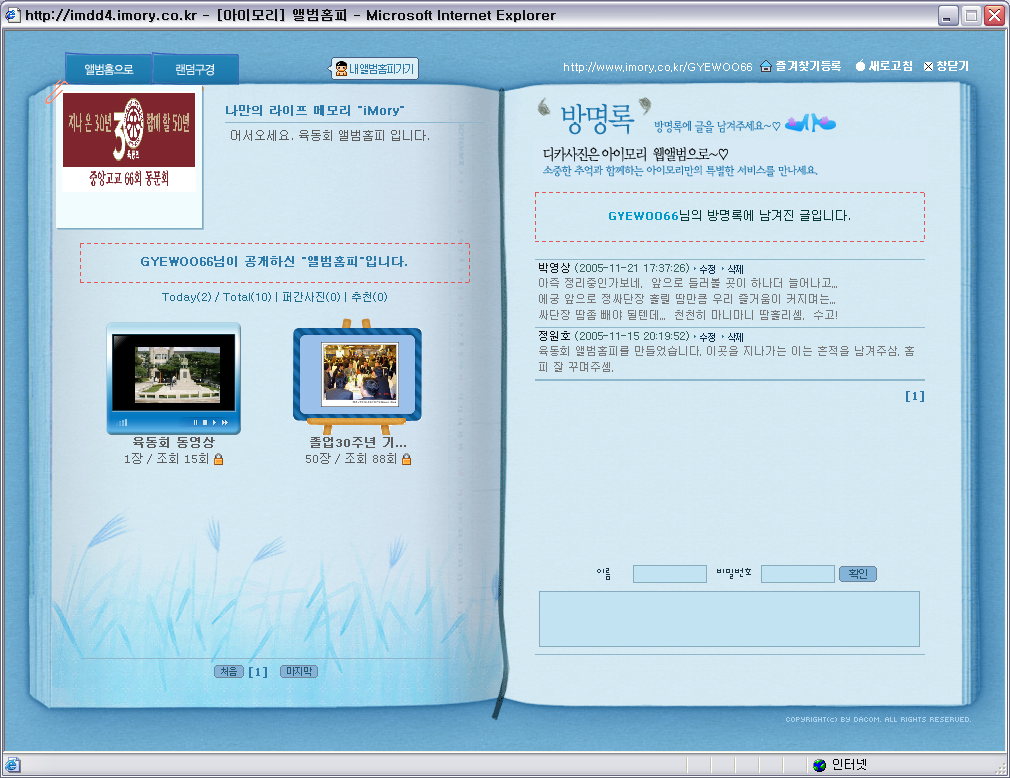Open the 랜덤구경 tab
The height and width of the screenshot is (778, 1010).
195,69
